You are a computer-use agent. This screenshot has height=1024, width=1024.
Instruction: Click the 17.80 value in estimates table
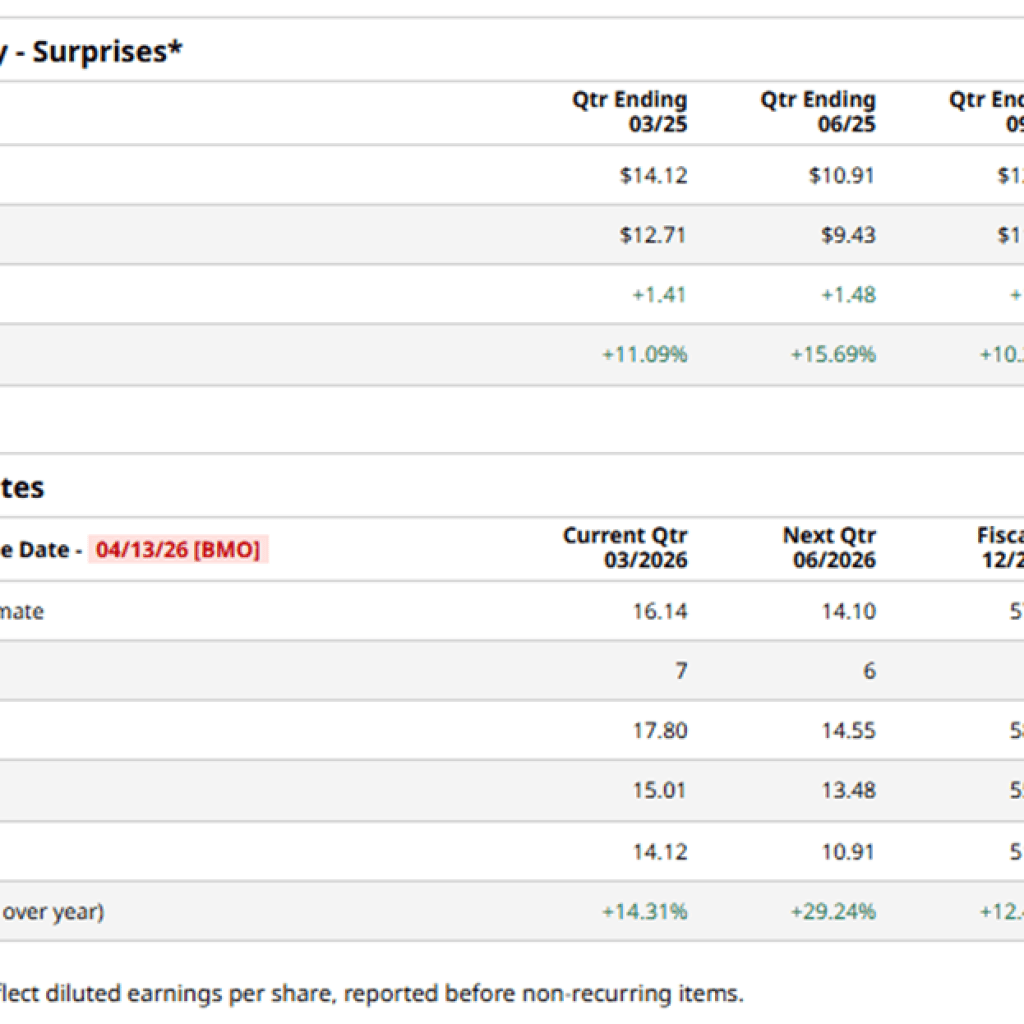(660, 731)
